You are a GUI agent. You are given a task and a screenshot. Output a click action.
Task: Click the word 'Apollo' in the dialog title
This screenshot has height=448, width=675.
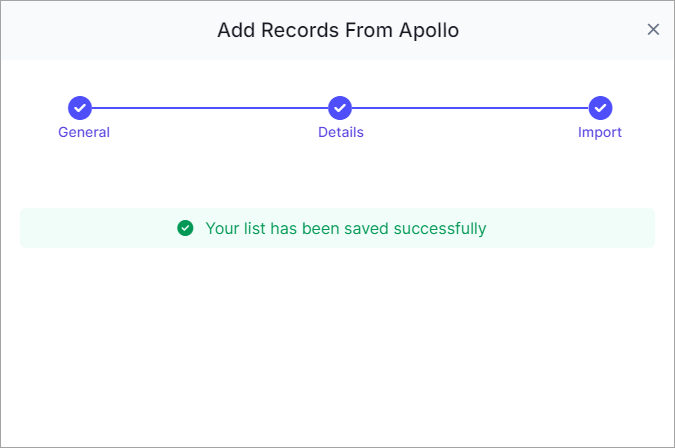point(429,30)
